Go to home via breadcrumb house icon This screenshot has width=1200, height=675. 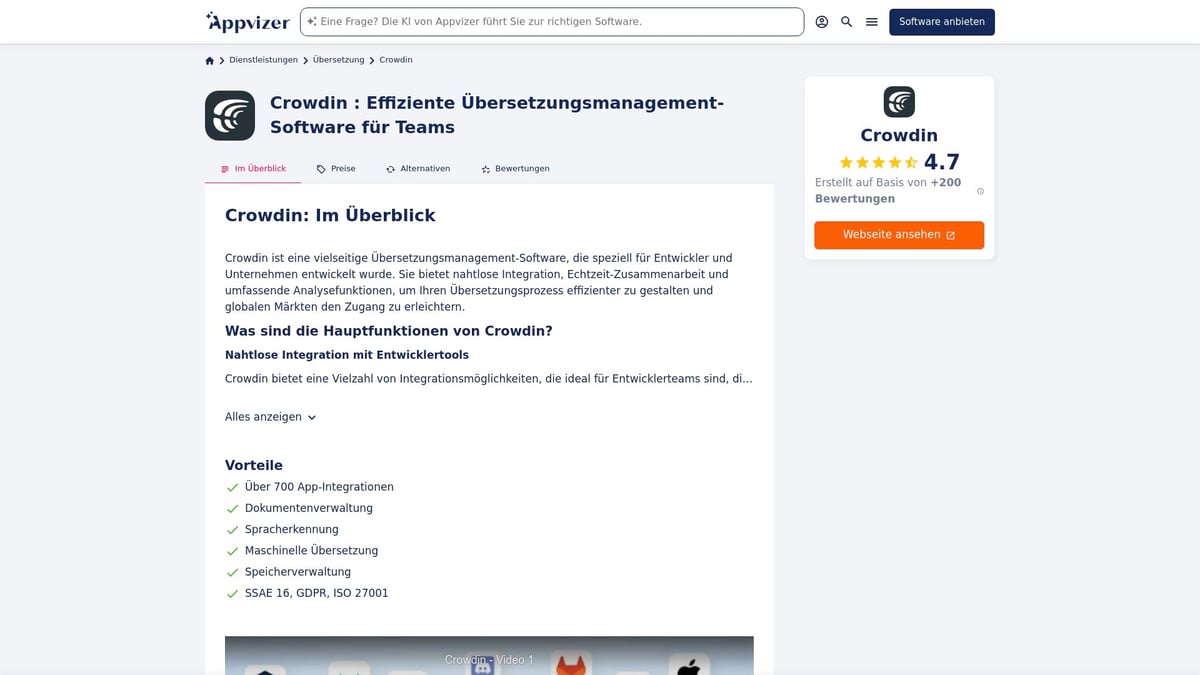point(210,60)
